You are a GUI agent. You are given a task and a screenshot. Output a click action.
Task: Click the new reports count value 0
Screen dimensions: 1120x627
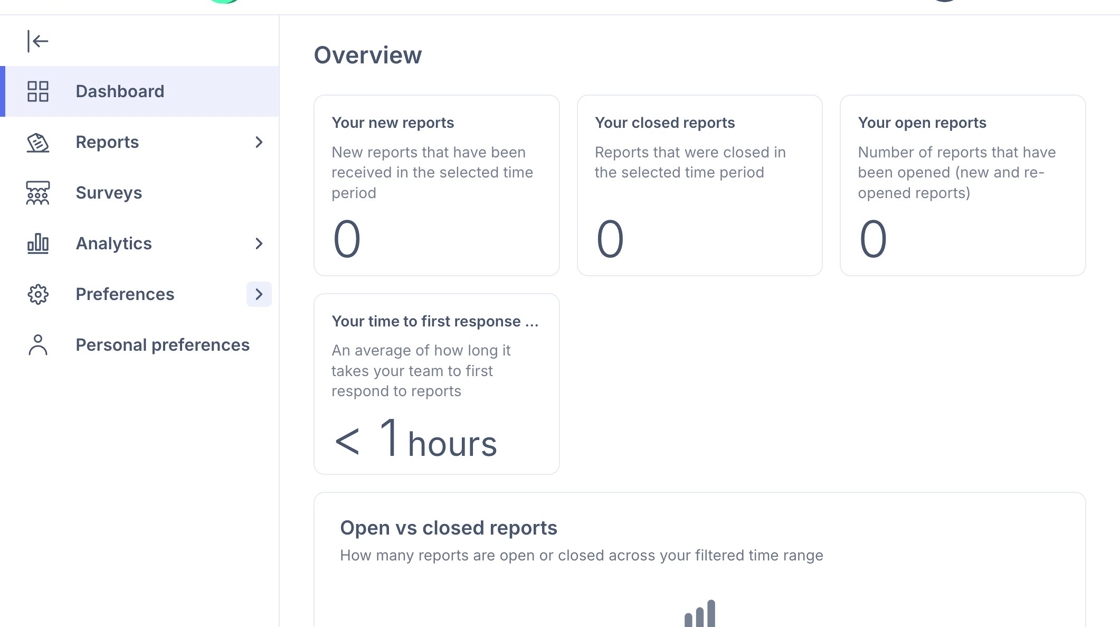pos(347,239)
